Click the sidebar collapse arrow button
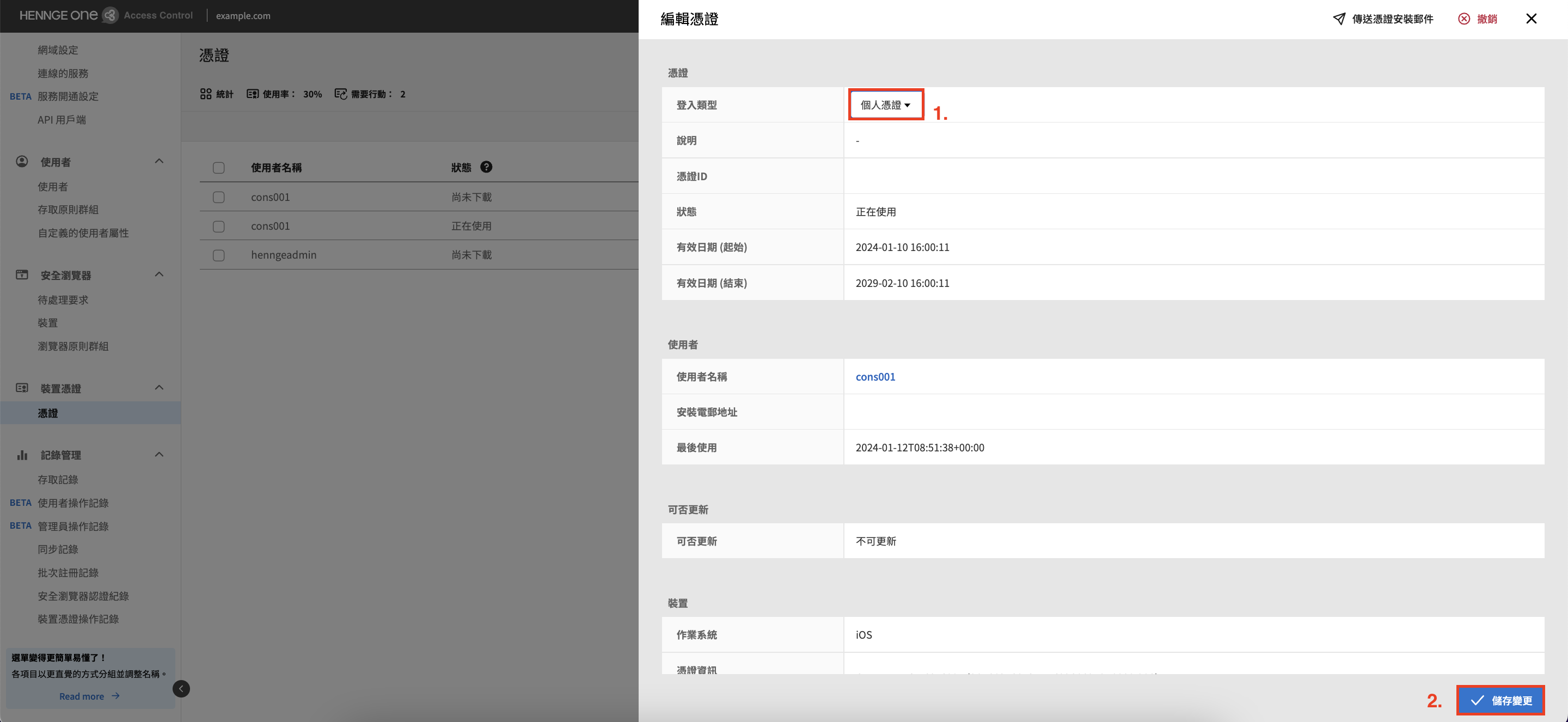The image size is (1568, 722). point(181,689)
